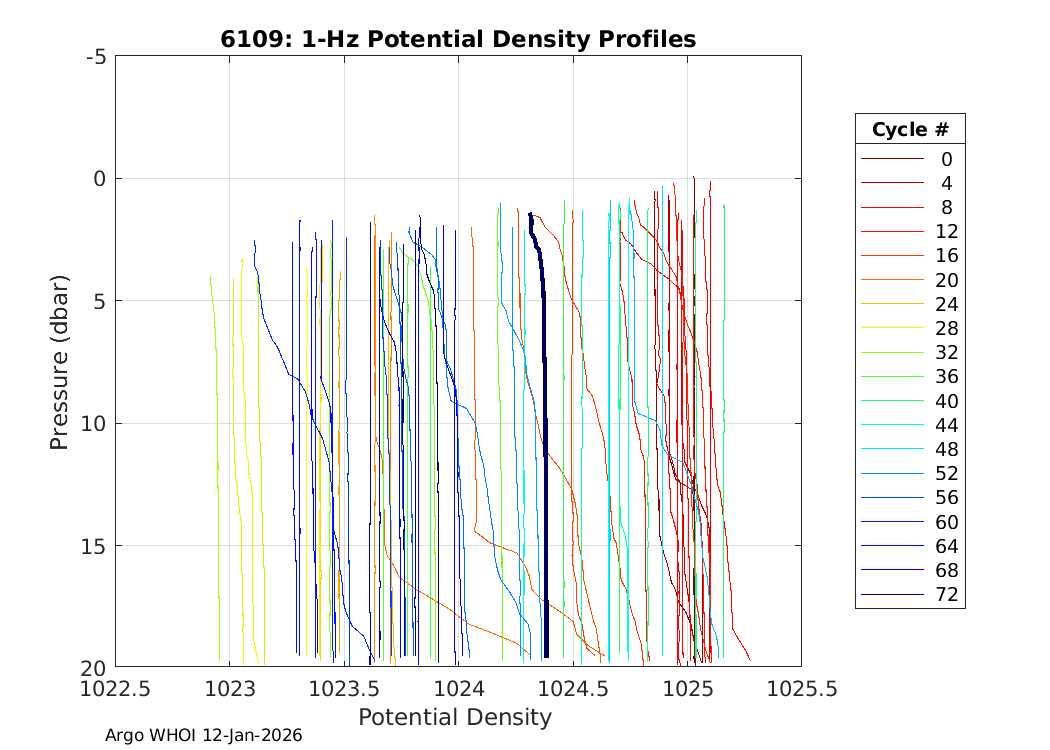Click the x-axis tick label 1024
1050x750 pixels.
[458, 689]
